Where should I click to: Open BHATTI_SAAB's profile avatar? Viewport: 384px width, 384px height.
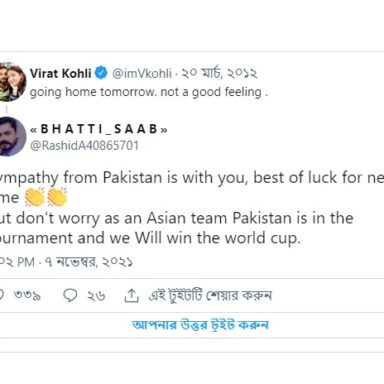point(12,136)
